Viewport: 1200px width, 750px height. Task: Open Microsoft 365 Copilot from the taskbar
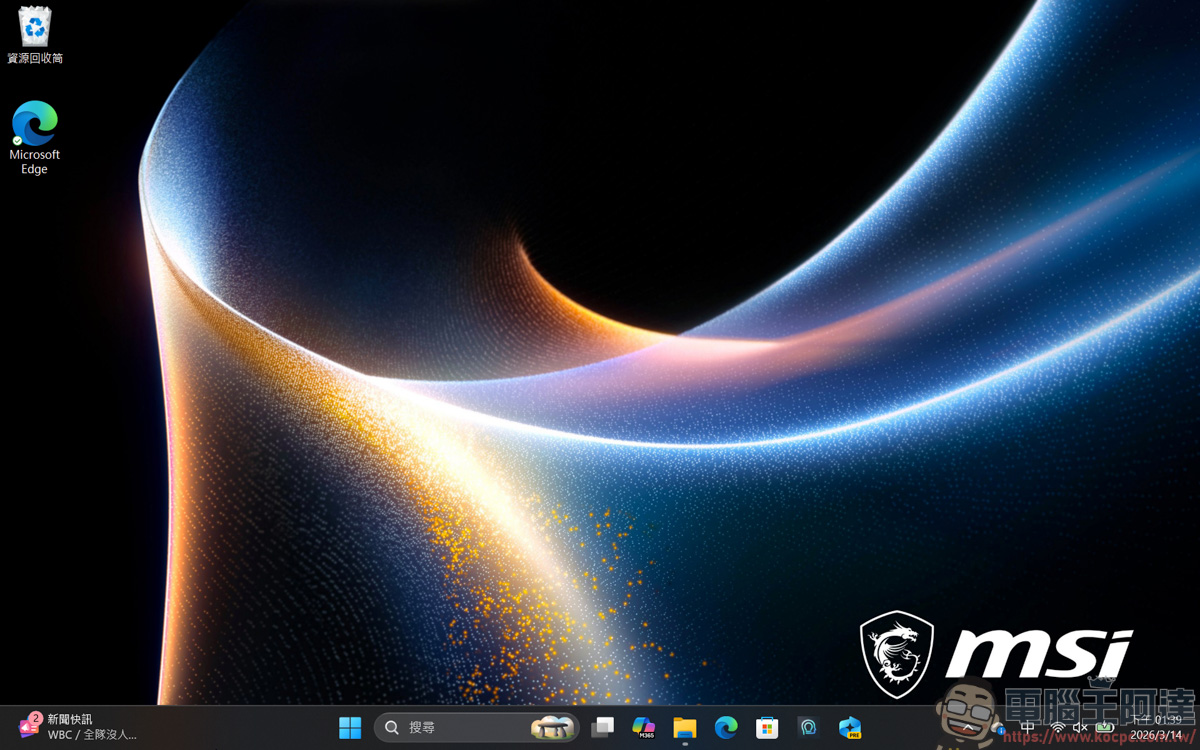coord(644,727)
